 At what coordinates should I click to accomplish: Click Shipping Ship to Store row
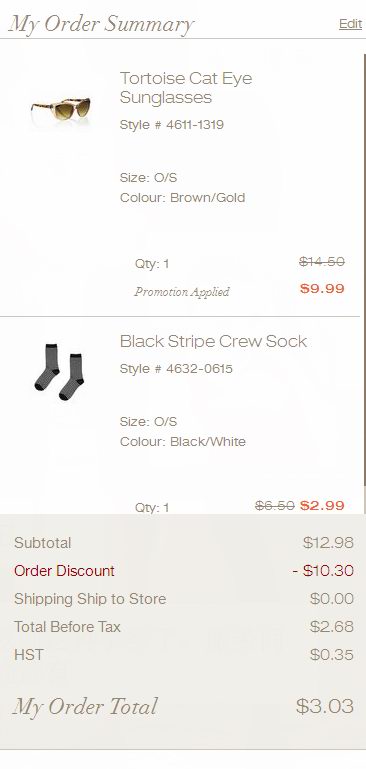pos(183,599)
